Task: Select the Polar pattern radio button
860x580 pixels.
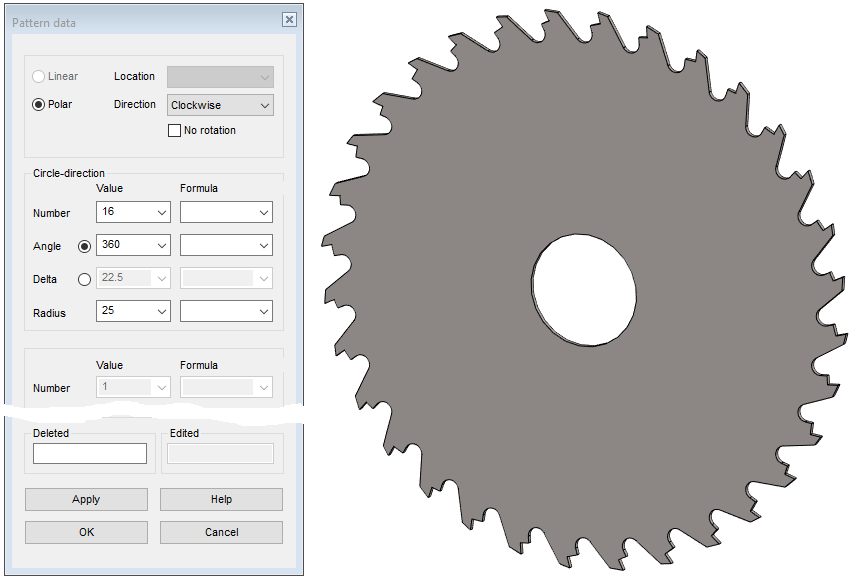Action: [x=39, y=104]
